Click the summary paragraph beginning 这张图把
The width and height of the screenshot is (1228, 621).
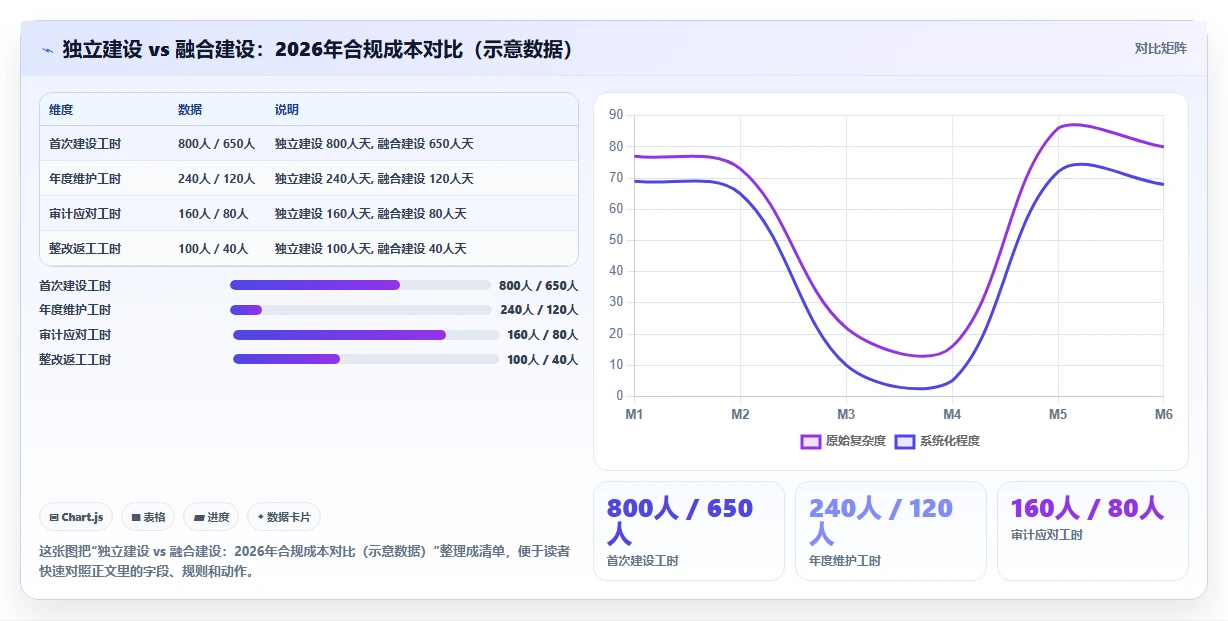pyautogui.click(x=304, y=561)
